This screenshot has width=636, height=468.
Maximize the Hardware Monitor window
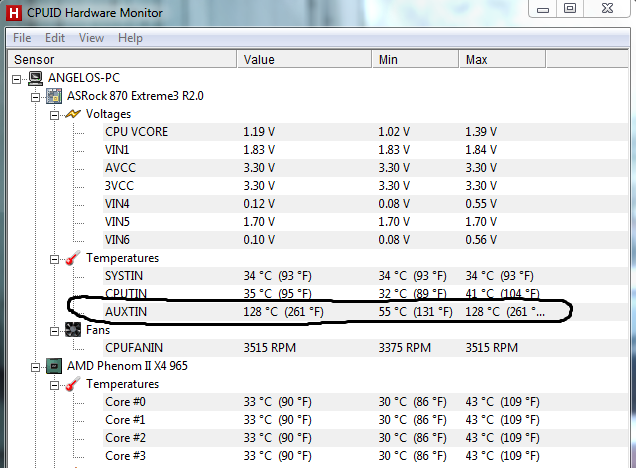tap(570, 9)
